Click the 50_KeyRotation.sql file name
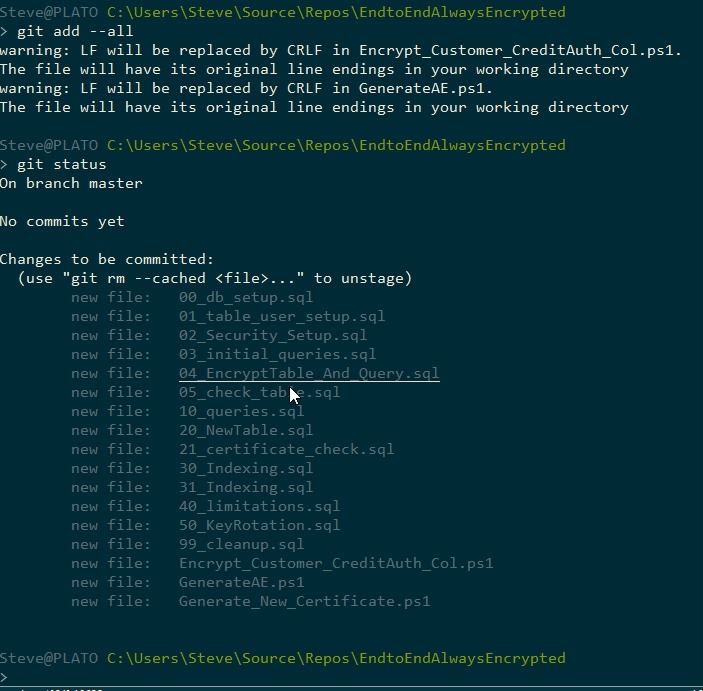This screenshot has width=703, height=691. 259,525
